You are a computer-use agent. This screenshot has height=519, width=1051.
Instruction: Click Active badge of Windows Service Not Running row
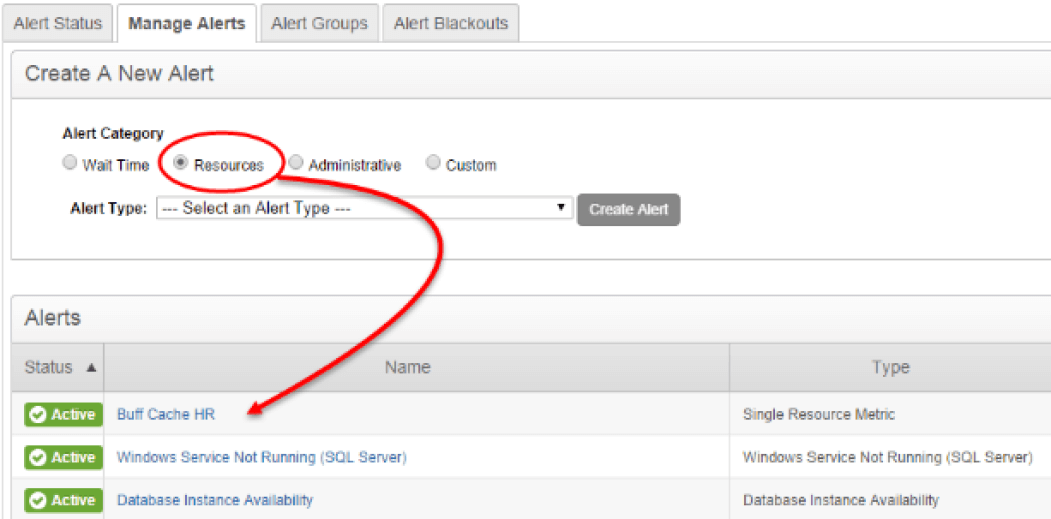pos(64,457)
